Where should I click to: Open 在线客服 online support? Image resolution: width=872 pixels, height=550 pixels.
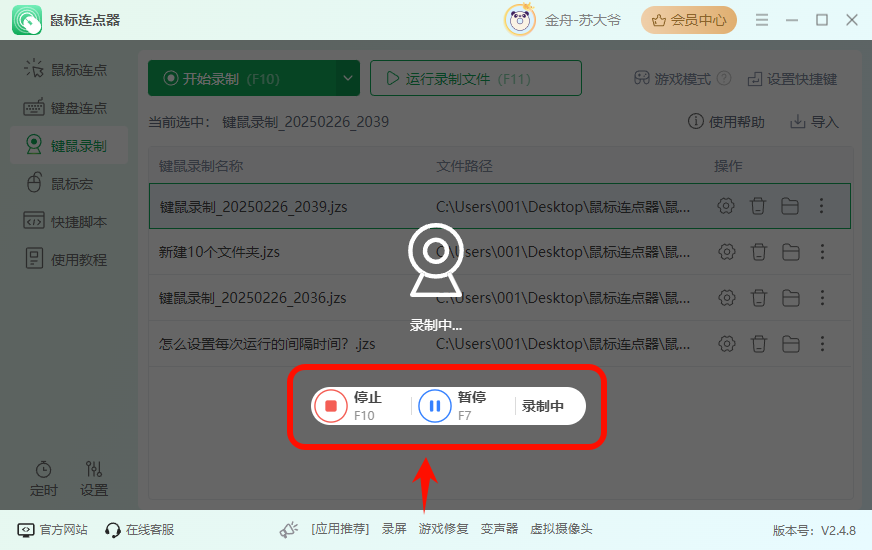pyautogui.click(x=140, y=530)
